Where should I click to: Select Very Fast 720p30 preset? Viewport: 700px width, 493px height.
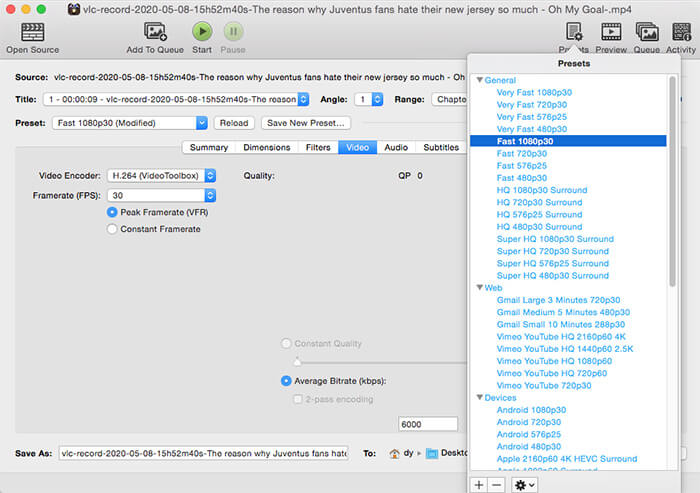(x=532, y=104)
